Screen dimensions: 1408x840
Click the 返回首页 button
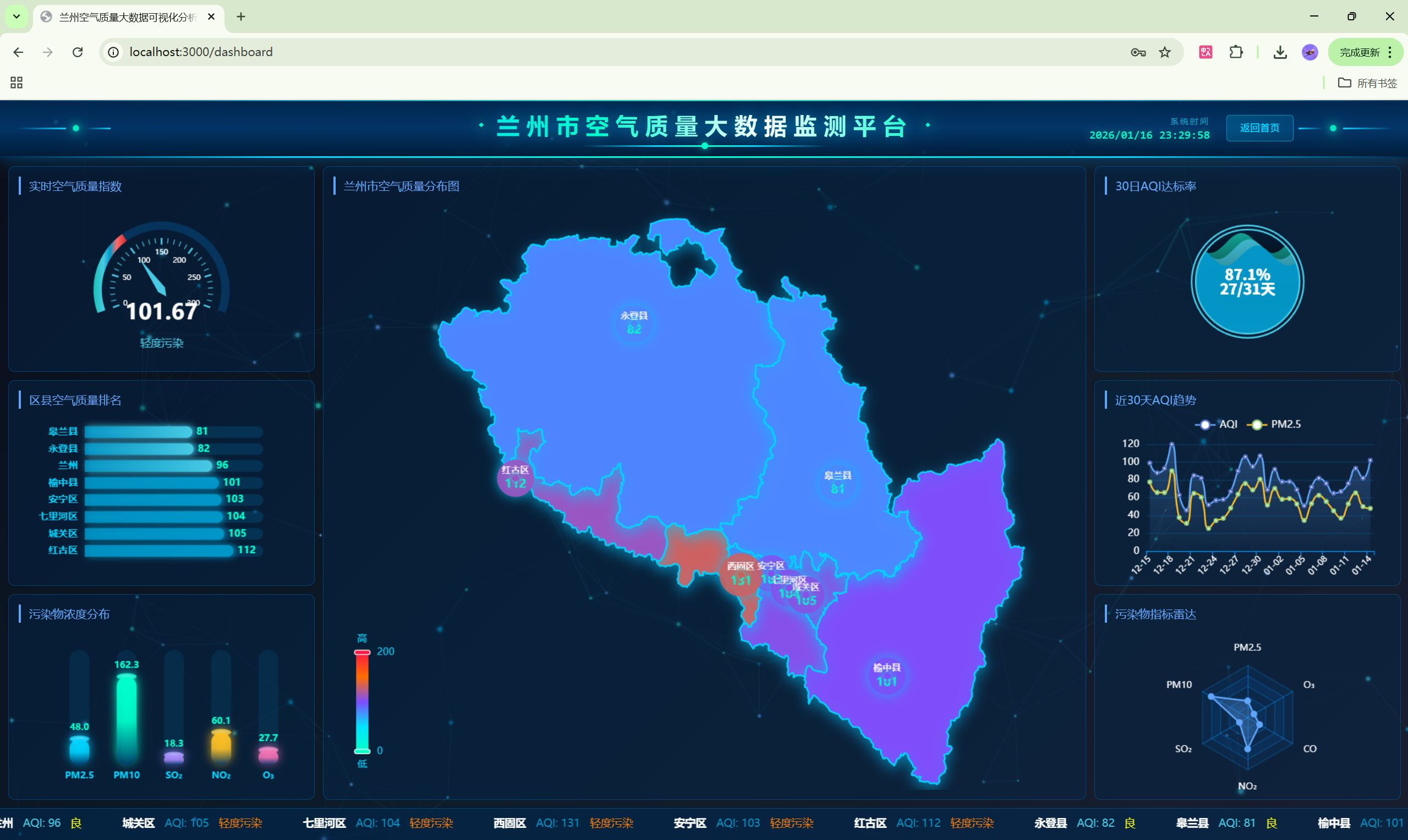click(x=1259, y=128)
